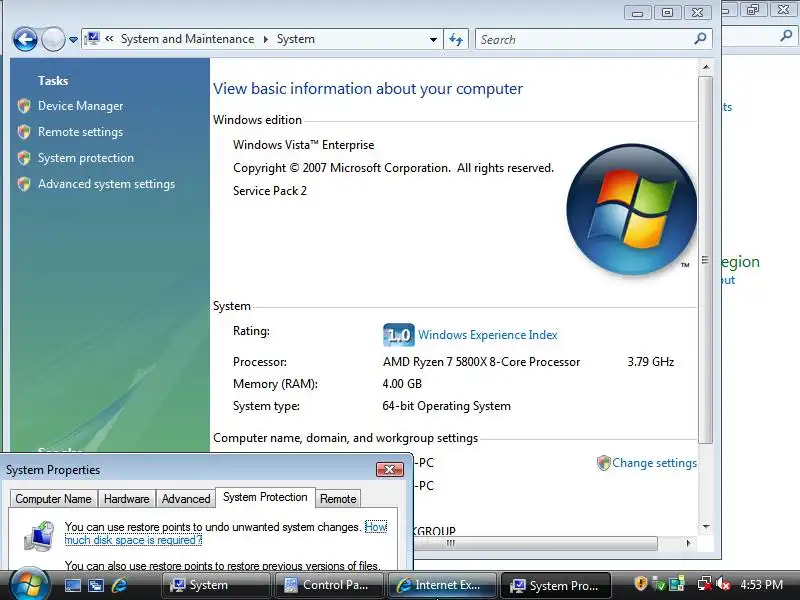This screenshot has width=800, height=600.
Task: Click Show Desktop quick launch icon
Action: point(72,585)
